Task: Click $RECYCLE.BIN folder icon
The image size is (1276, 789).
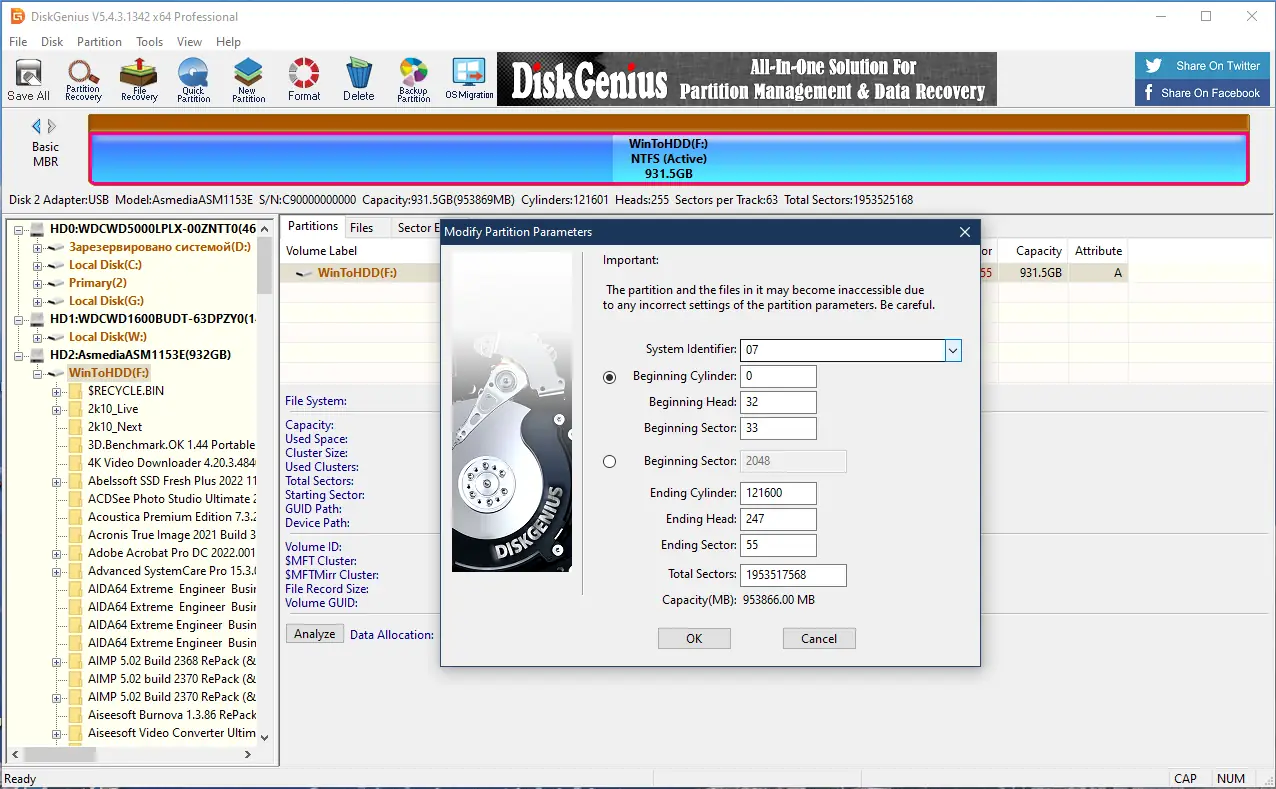Action: click(x=75, y=391)
